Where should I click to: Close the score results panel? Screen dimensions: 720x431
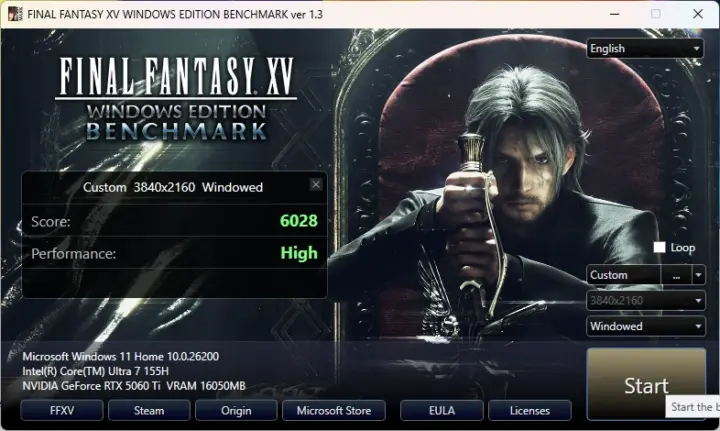point(315,185)
